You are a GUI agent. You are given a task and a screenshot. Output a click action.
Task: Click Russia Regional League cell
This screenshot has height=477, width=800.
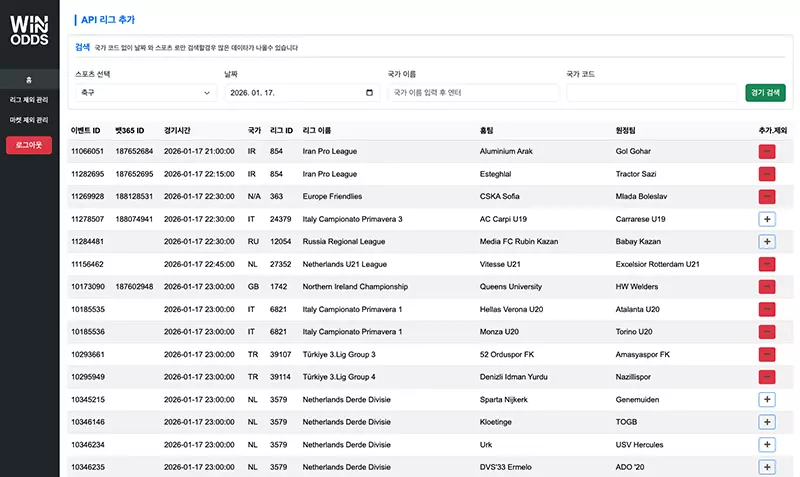click(x=344, y=242)
